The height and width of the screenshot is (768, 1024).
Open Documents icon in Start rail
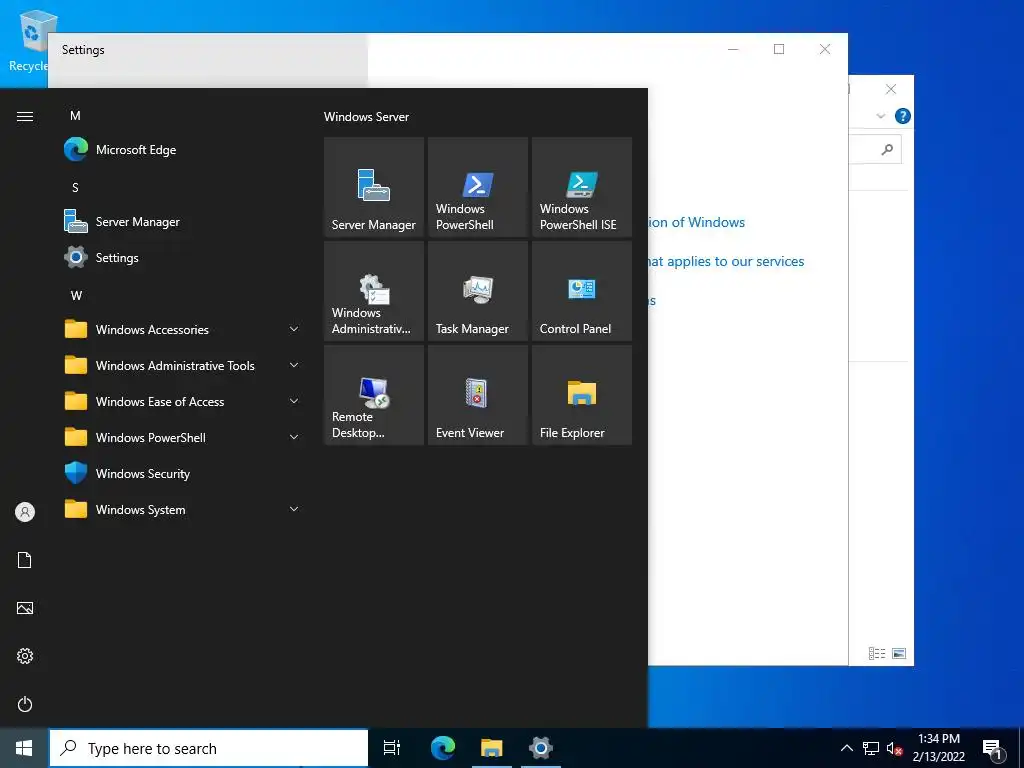point(25,560)
